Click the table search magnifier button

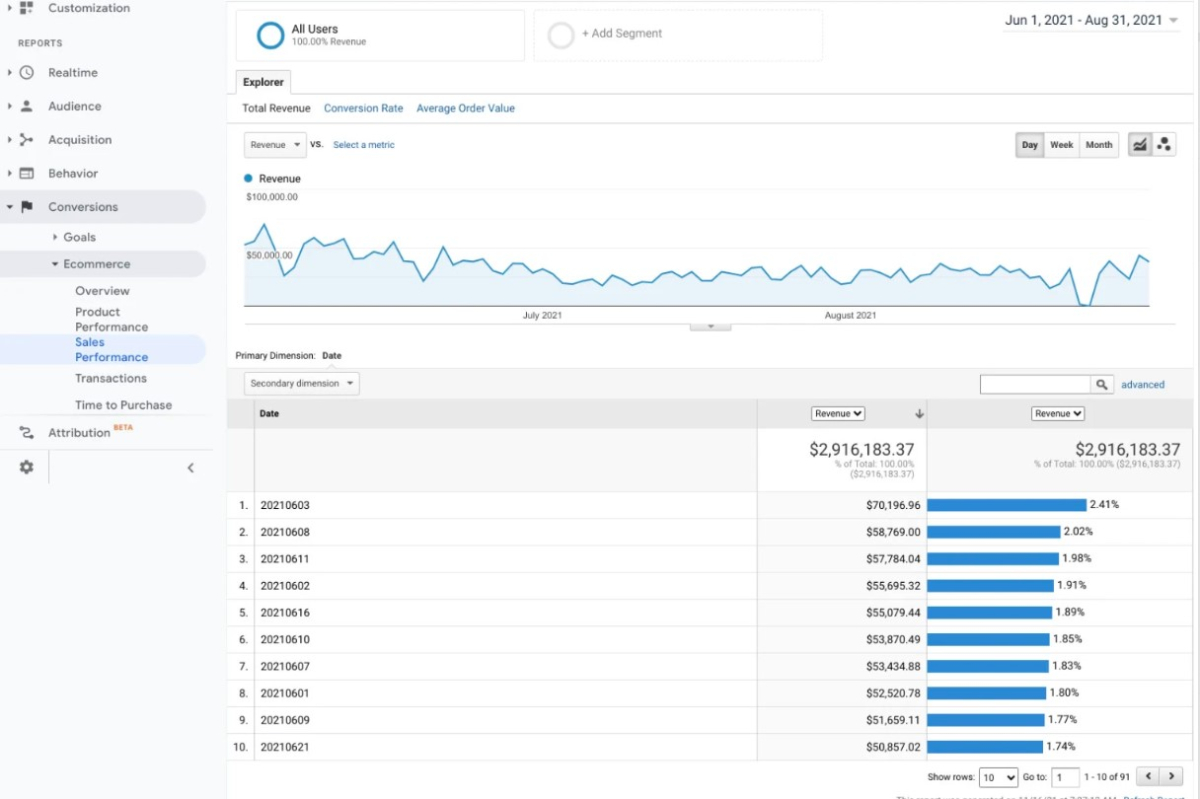[x=1102, y=384]
